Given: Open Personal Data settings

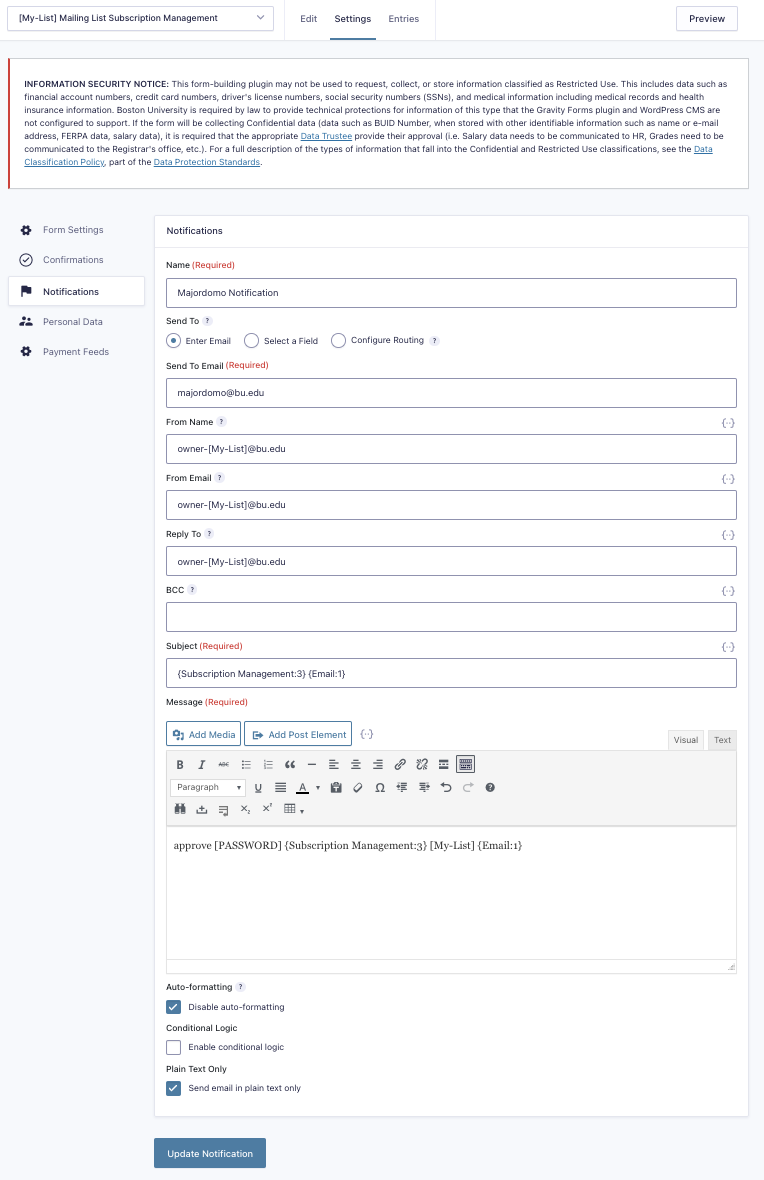Looking at the screenshot, I should coord(72,322).
